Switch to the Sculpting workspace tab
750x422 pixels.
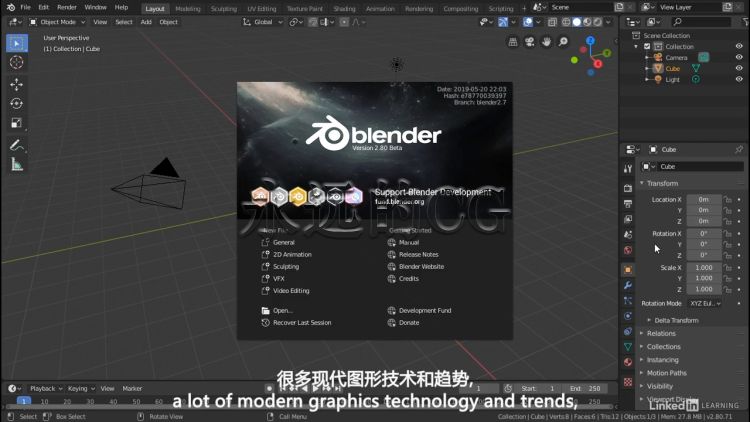[x=224, y=9]
